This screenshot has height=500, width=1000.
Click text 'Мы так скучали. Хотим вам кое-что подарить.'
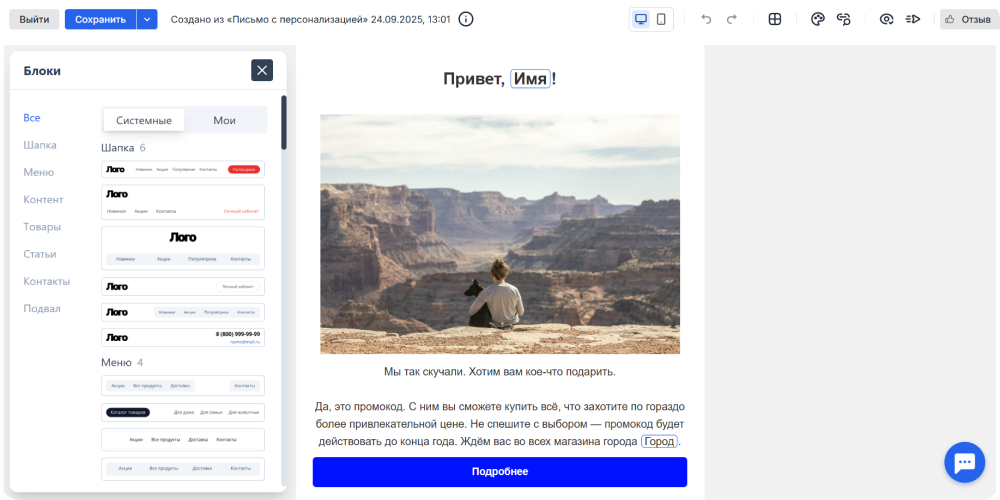499,371
